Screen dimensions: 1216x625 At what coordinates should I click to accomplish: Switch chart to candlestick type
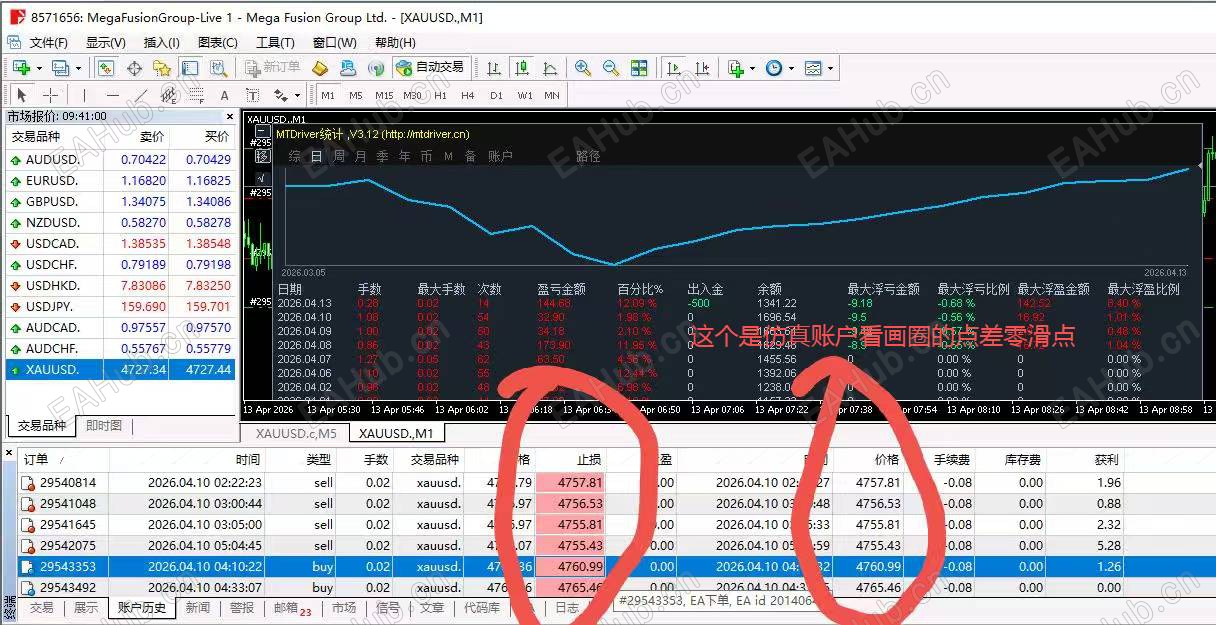tap(521, 68)
